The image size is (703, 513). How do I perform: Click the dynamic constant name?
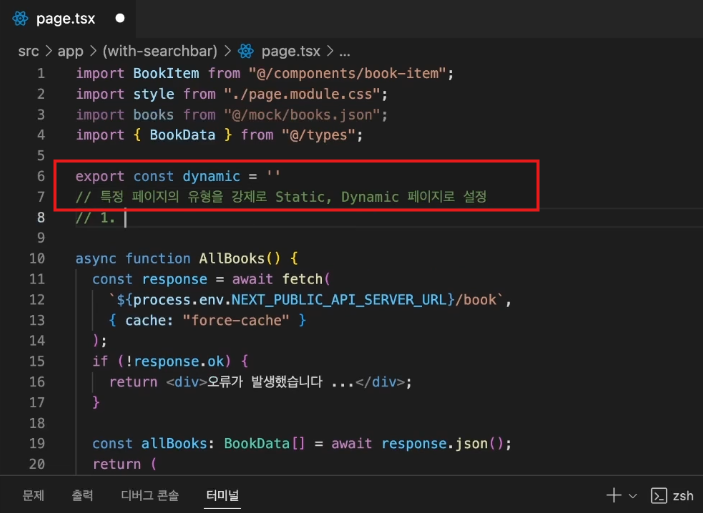pyautogui.click(x=211, y=176)
